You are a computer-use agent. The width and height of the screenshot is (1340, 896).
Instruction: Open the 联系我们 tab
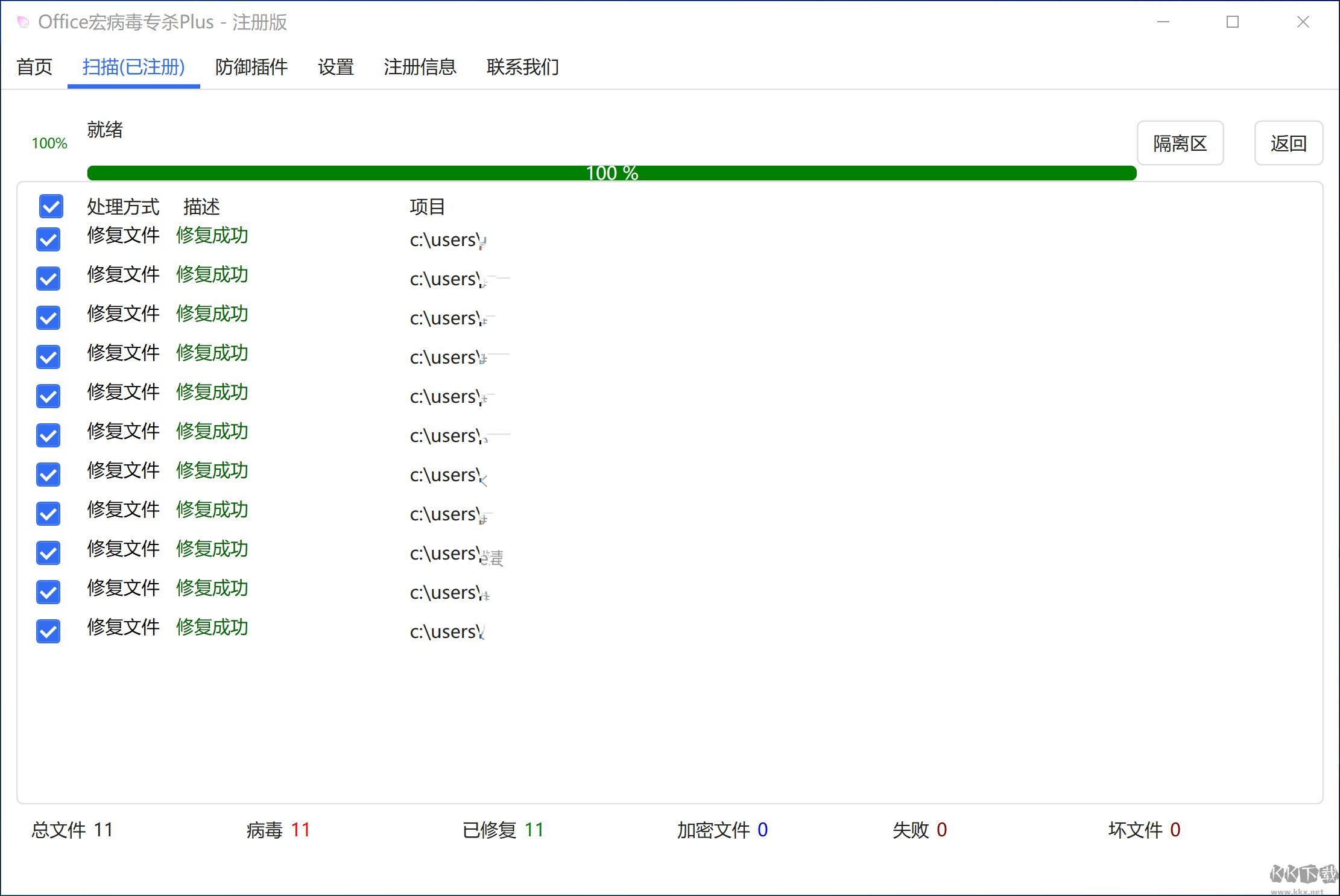click(523, 67)
